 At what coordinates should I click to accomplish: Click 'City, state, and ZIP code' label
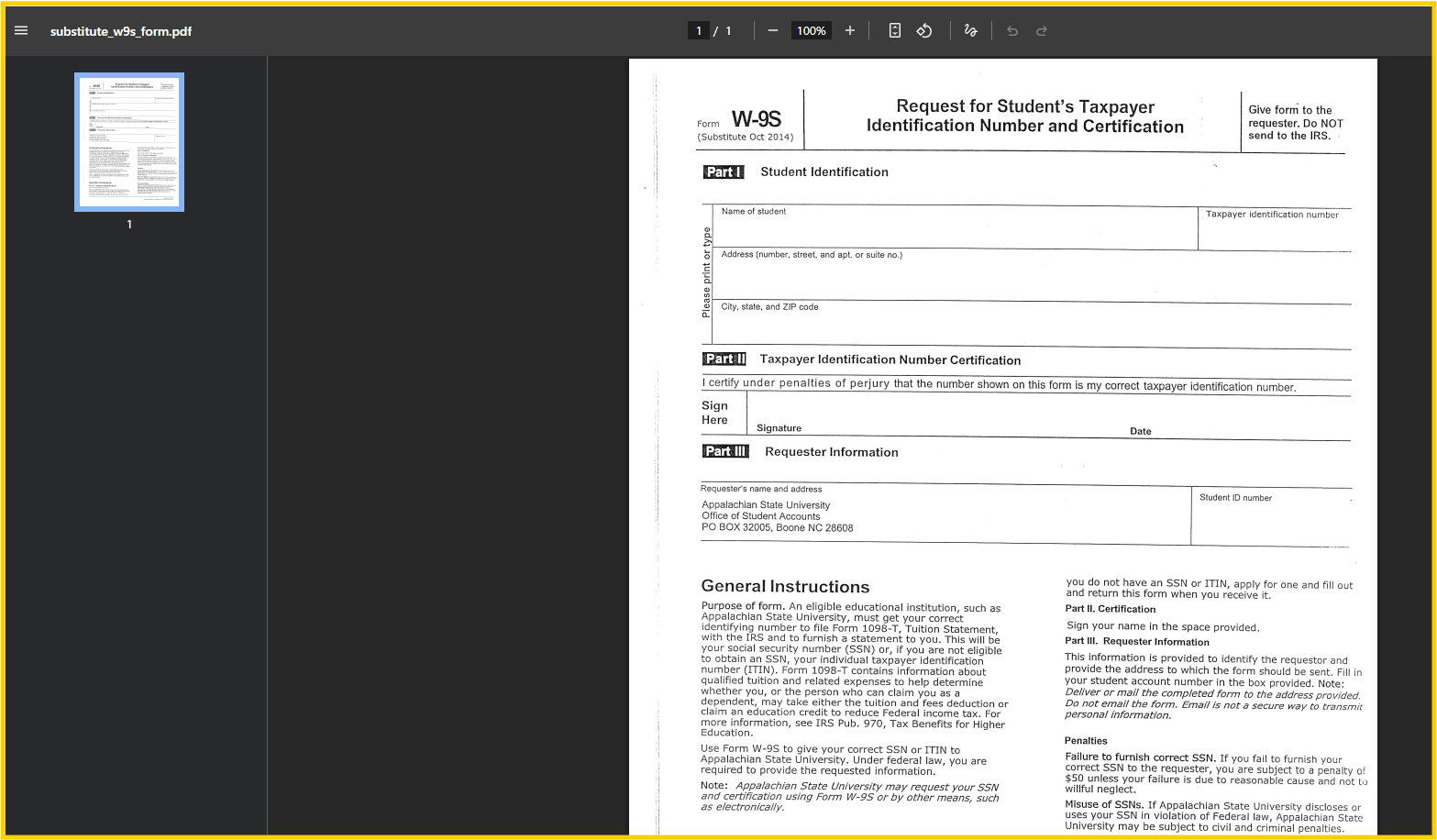[769, 306]
